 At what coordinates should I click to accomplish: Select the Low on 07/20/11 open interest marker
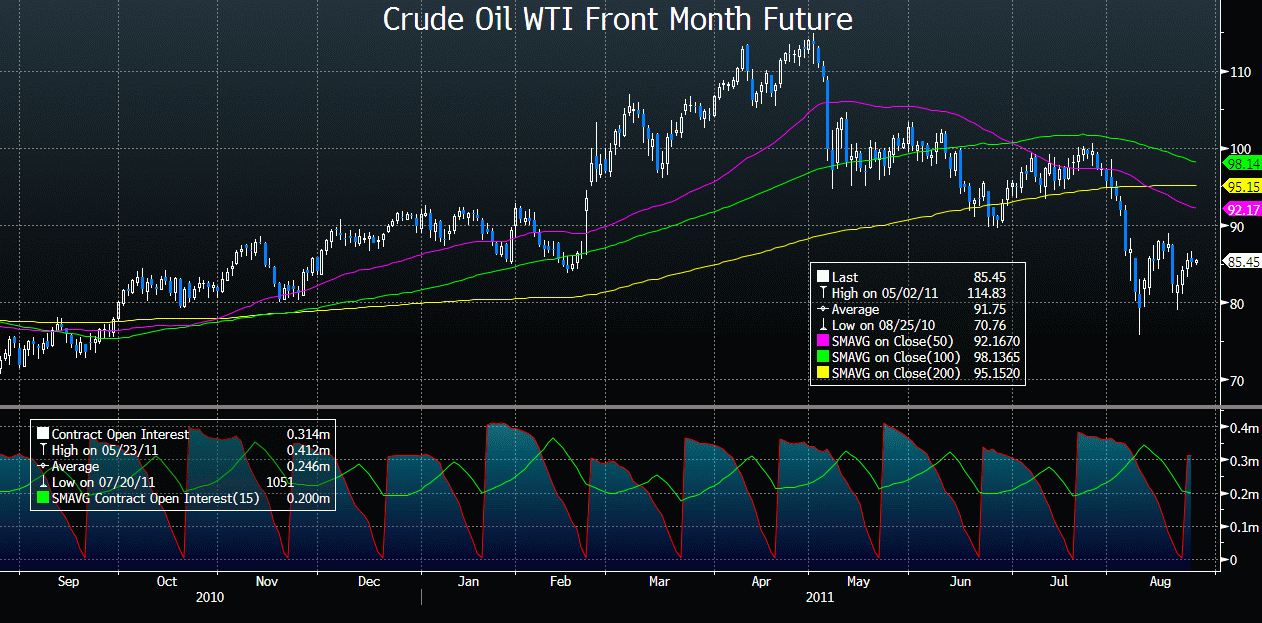[43, 482]
